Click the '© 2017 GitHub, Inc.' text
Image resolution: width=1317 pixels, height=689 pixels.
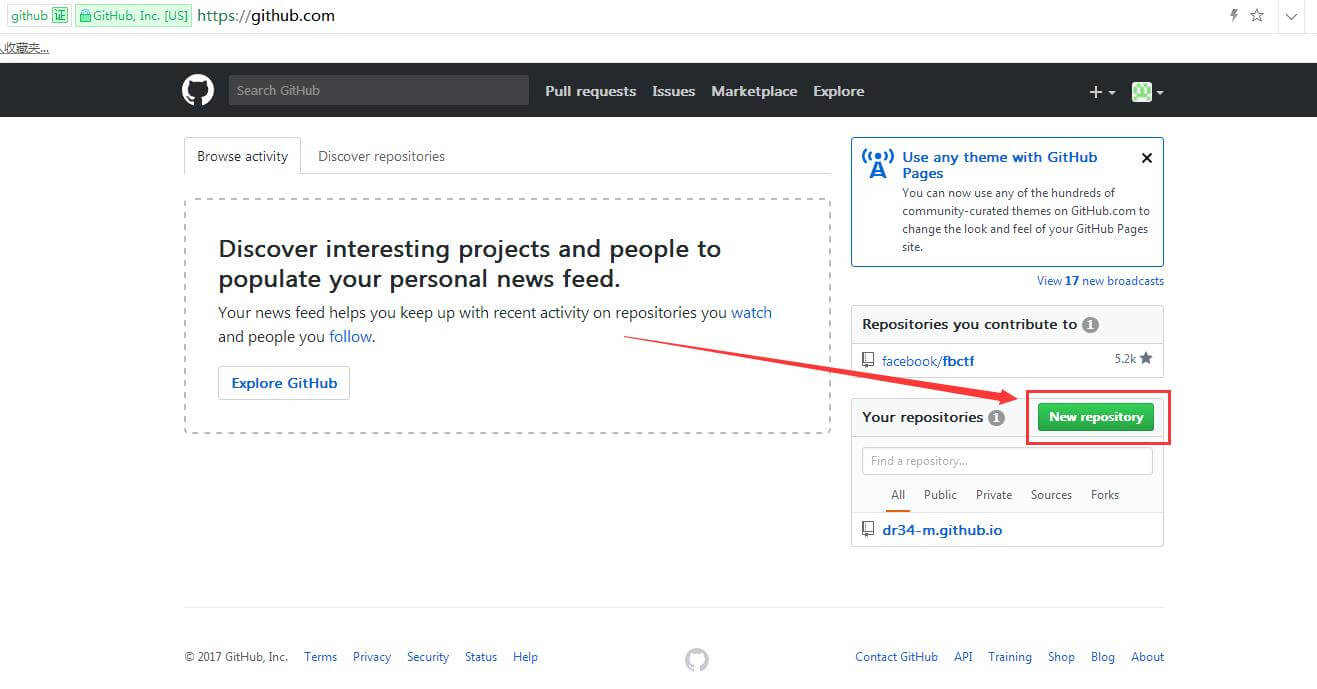[236, 657]
